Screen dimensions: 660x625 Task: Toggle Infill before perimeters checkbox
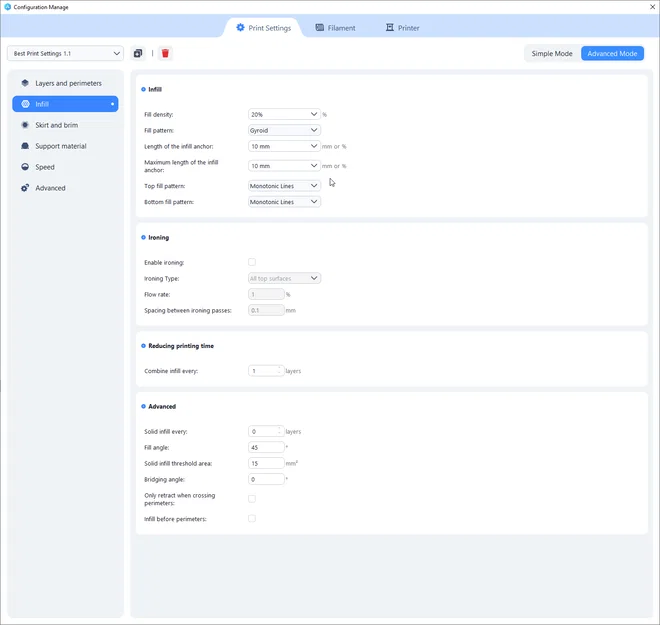click(252, 519)
